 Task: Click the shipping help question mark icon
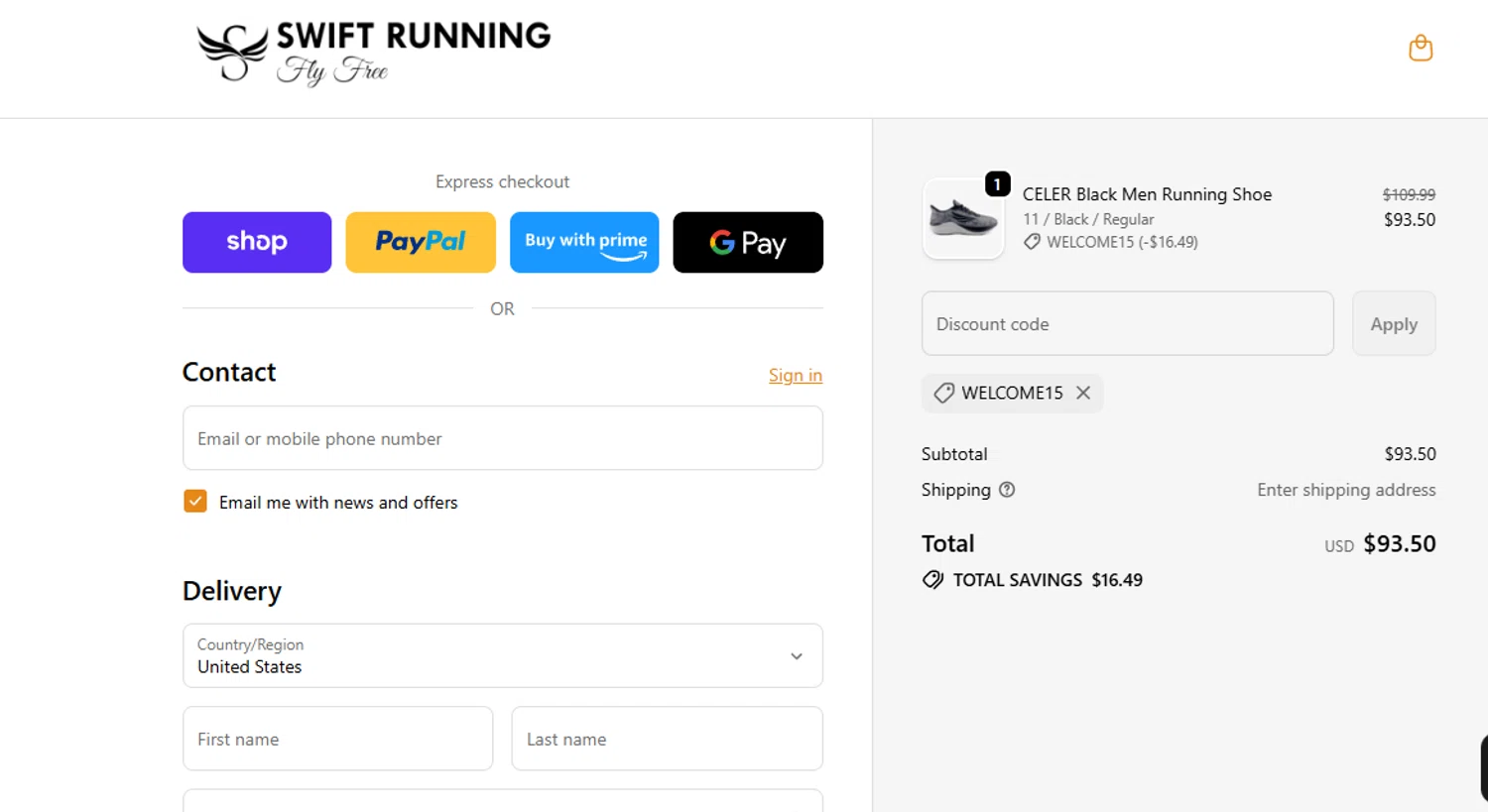coord(1007,490)
